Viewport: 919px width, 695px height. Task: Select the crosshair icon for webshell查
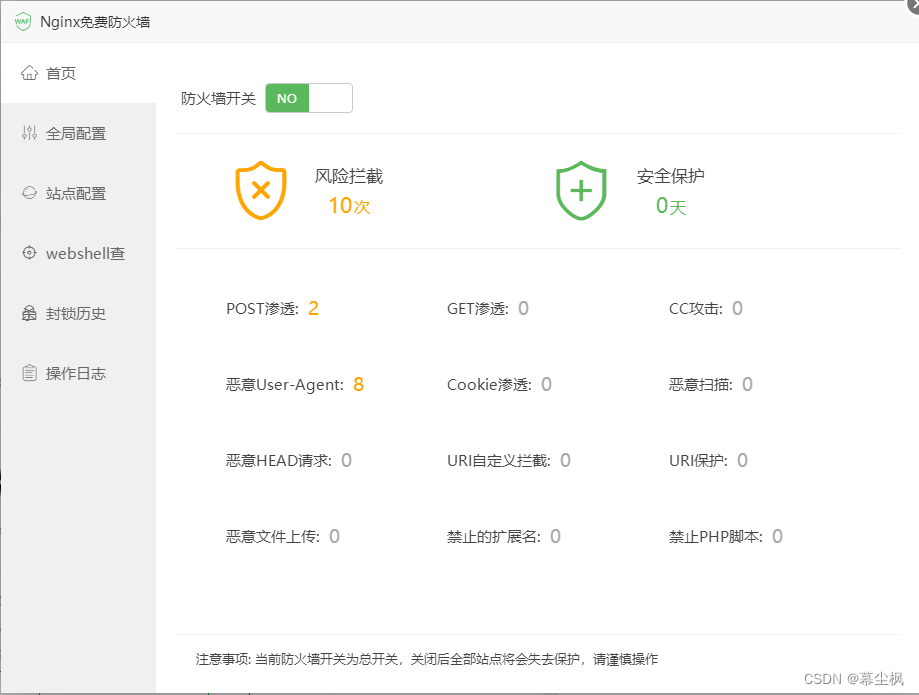(27, 252)
